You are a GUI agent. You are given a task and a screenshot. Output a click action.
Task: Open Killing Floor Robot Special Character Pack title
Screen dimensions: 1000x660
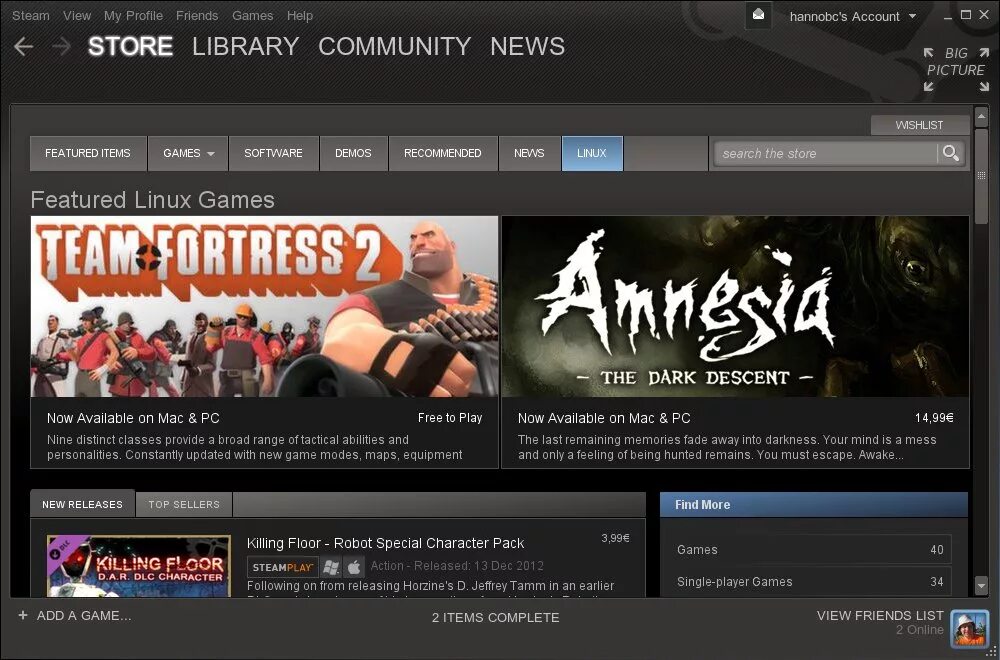coord(385,543)
